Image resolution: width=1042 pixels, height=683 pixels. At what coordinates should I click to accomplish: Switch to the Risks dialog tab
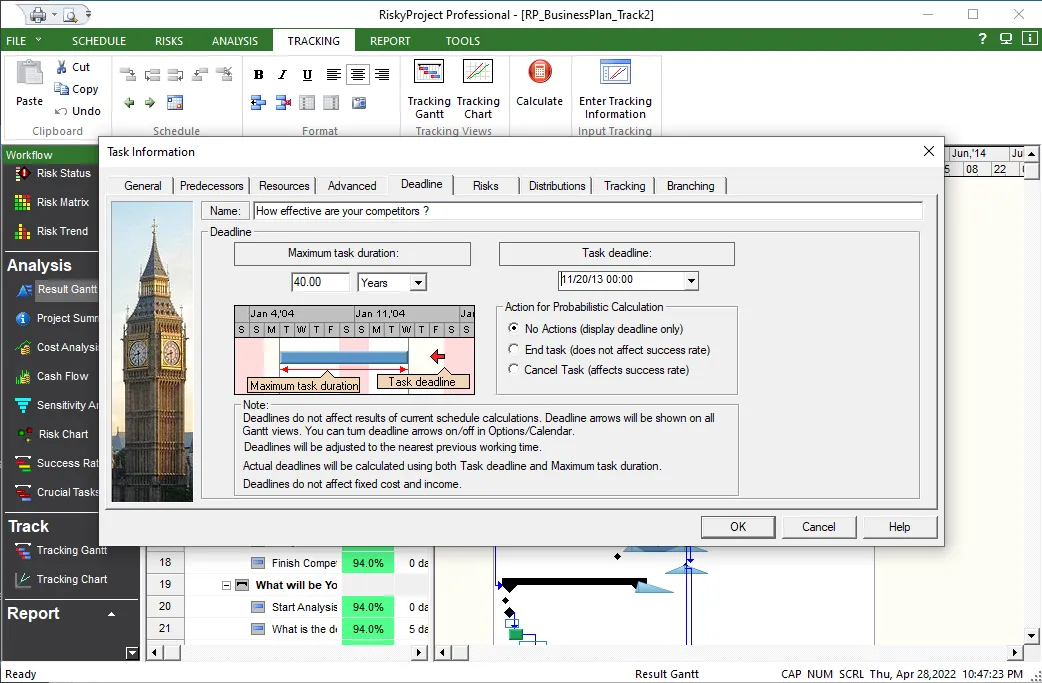point(486,186)
